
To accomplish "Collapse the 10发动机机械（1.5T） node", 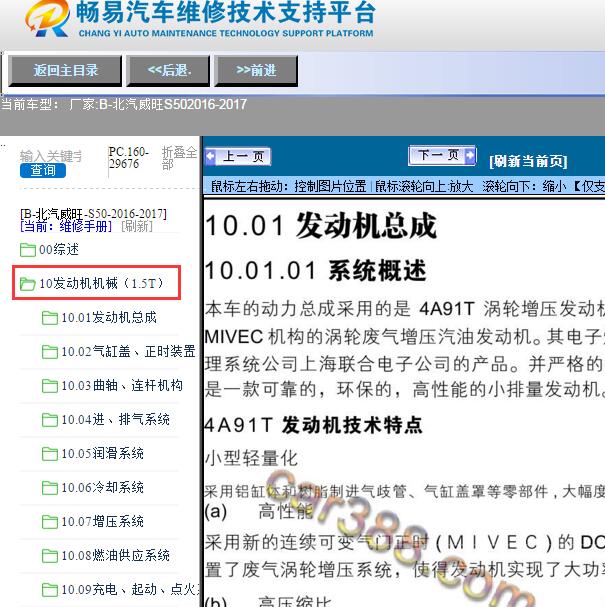I will click(x=101, y=283).
